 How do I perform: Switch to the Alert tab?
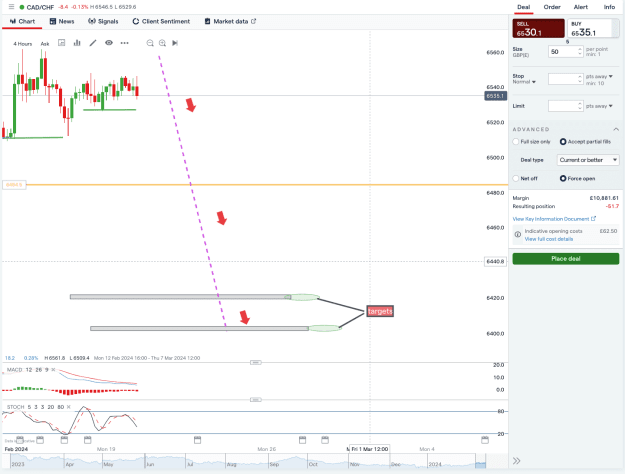point(580,7)
